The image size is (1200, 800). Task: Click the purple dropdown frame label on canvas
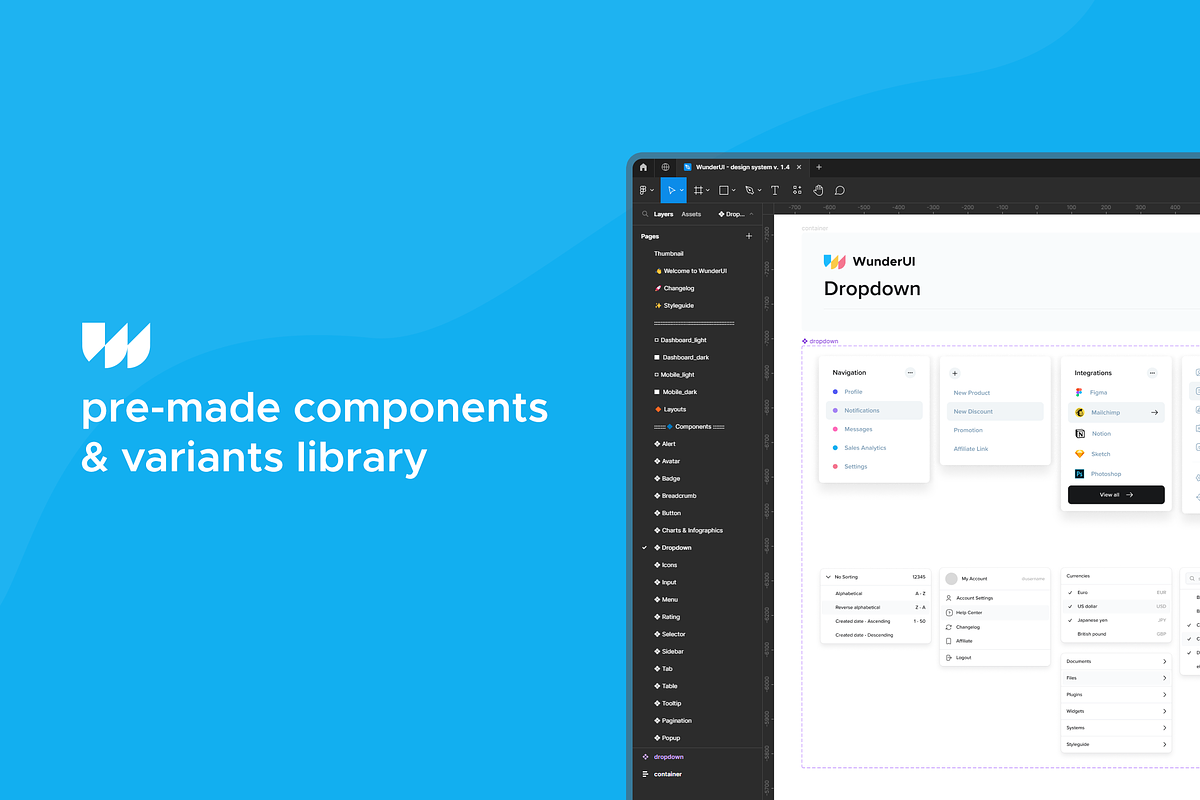pyautogui.click(x=820, y=341)
